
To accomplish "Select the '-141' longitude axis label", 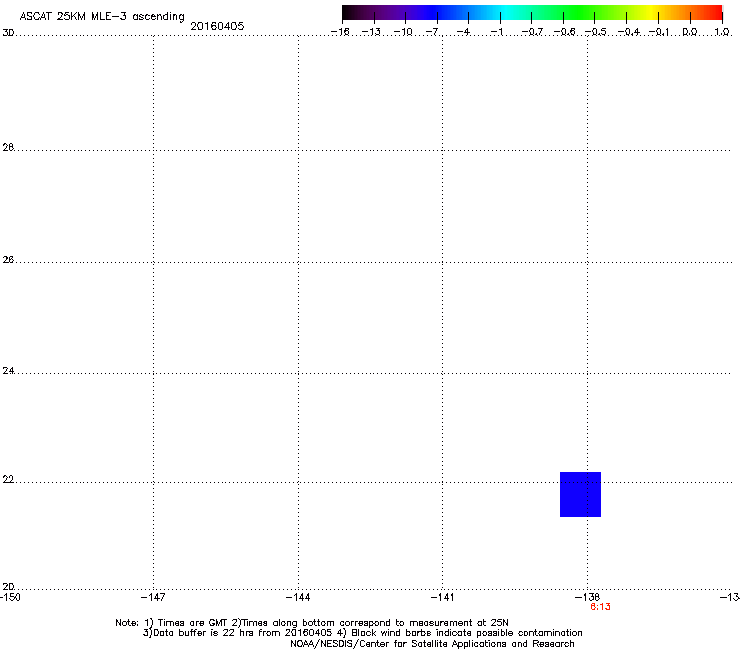I will (x=442, y=597).
